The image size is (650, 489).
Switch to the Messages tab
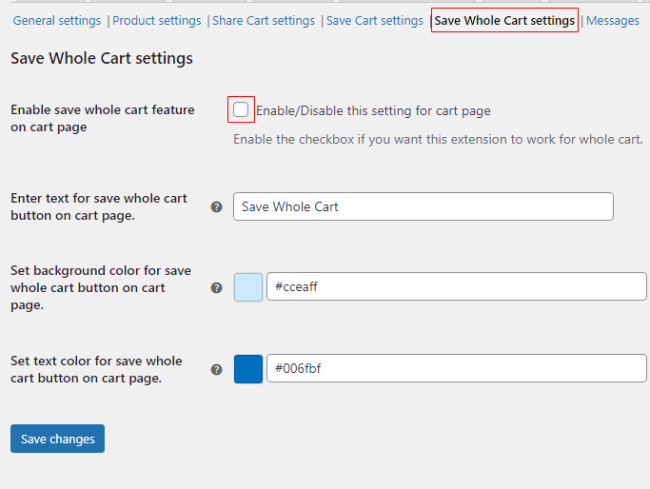tap(613, 20)
